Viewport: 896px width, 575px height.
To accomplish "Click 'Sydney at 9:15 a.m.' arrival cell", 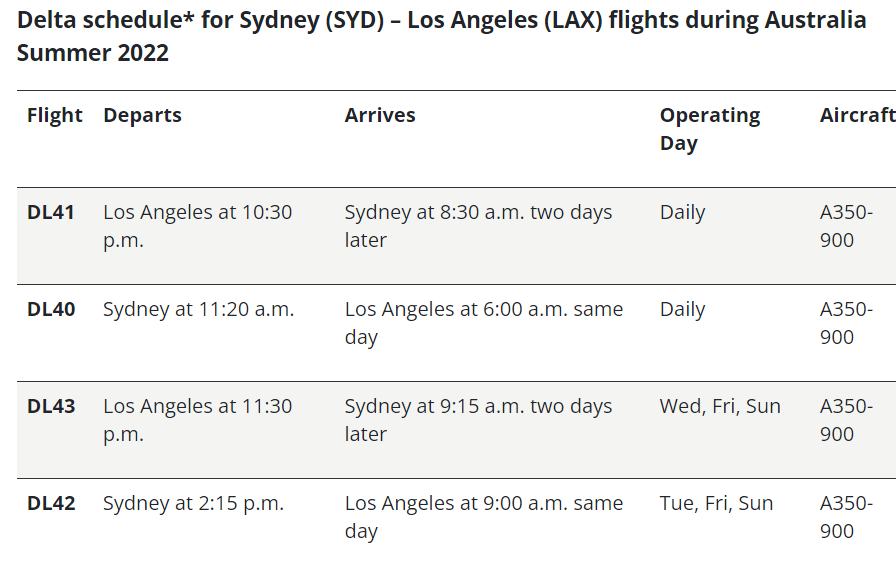I will pyautogui.click(x=478, y=421).
